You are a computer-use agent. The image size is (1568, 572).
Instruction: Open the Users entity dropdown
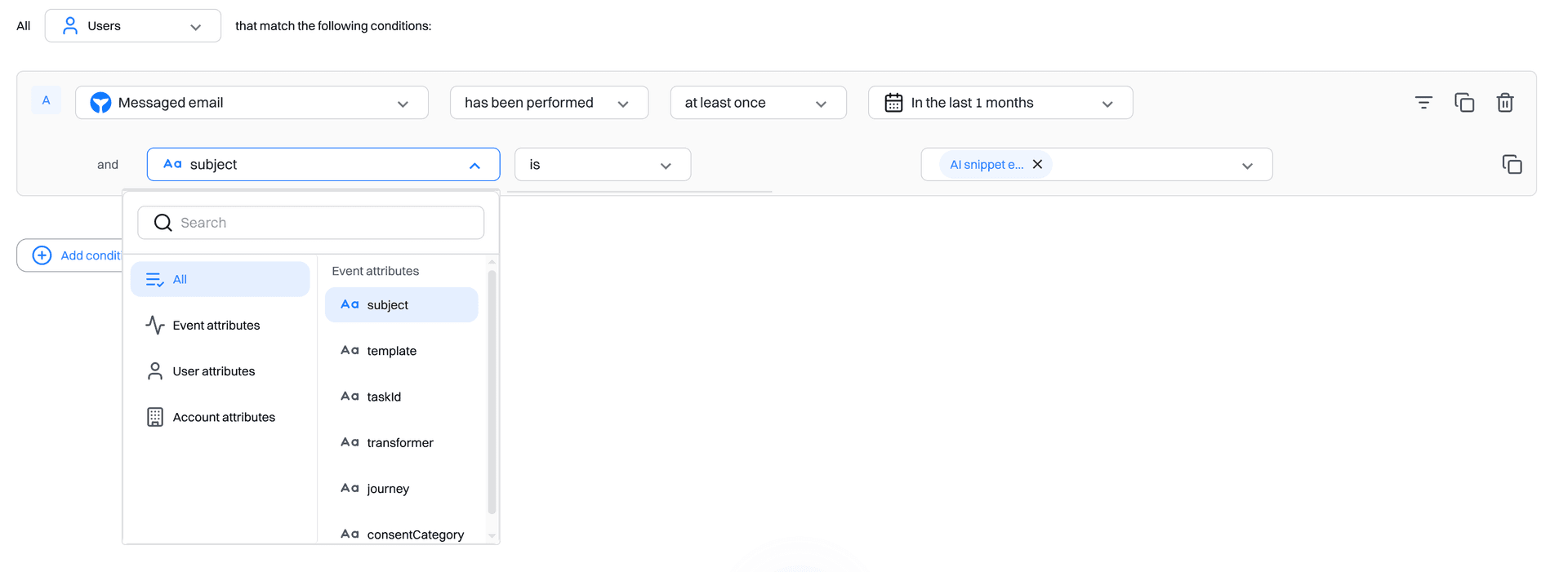(132, 26)
